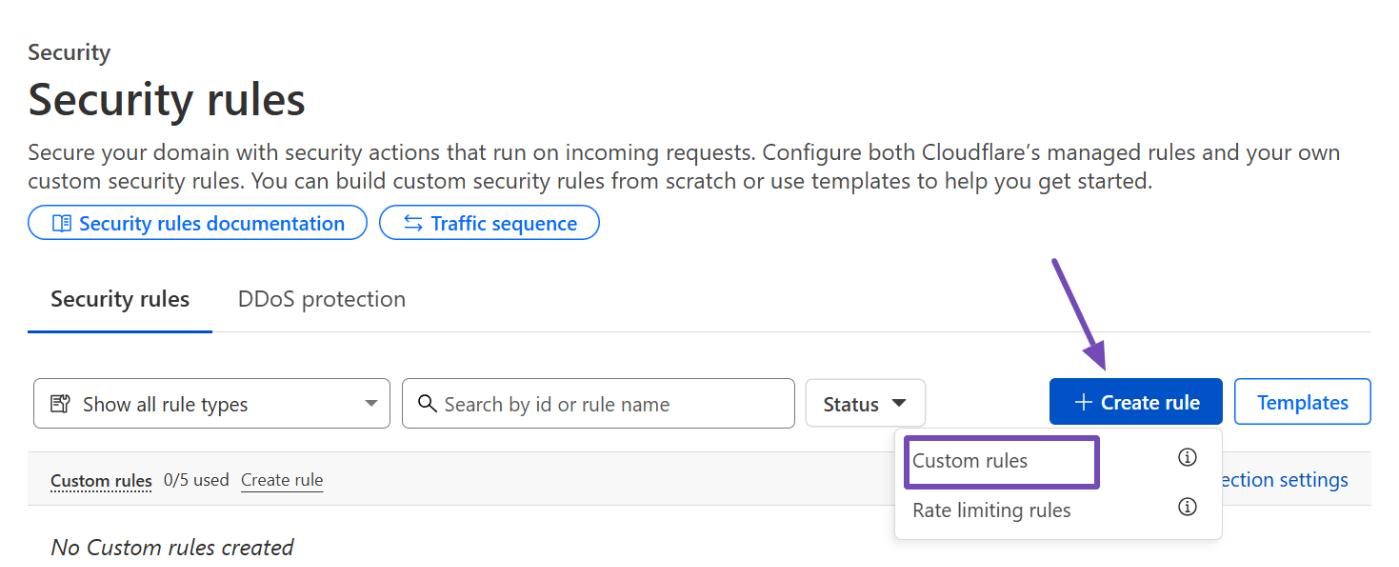This screenshot has width=1399, height=567.
Task: Open the Status filter dropdown
Action: coord(865,403)
